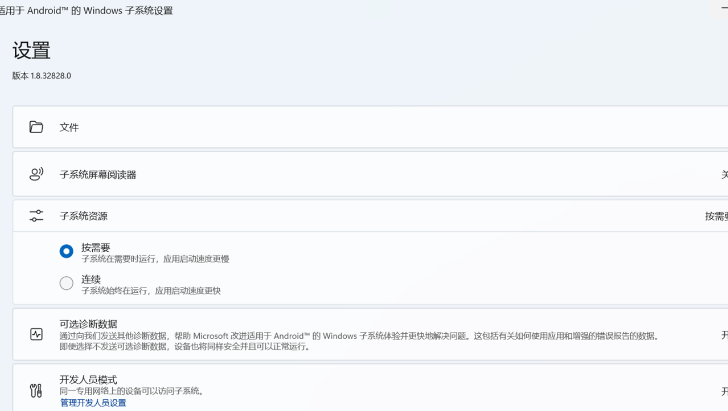
Task: Select the 按需要 radio button
Action: pyautogui.click(x=66, y=251)
